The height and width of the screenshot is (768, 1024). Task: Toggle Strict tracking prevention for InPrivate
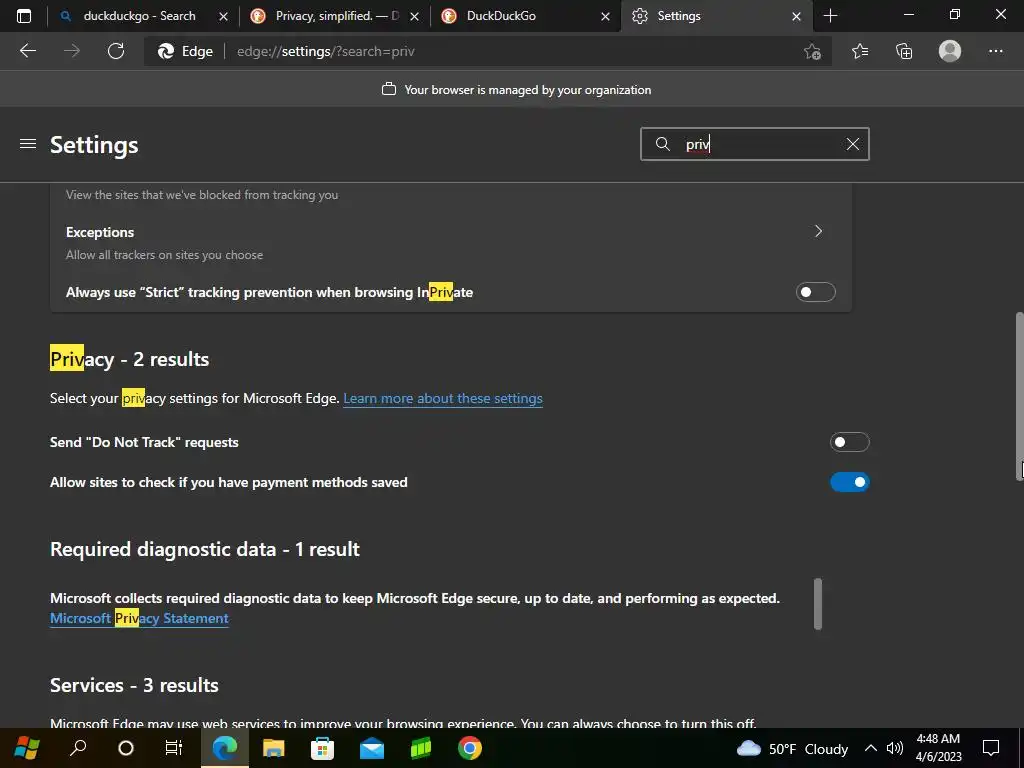click(815, 292)
